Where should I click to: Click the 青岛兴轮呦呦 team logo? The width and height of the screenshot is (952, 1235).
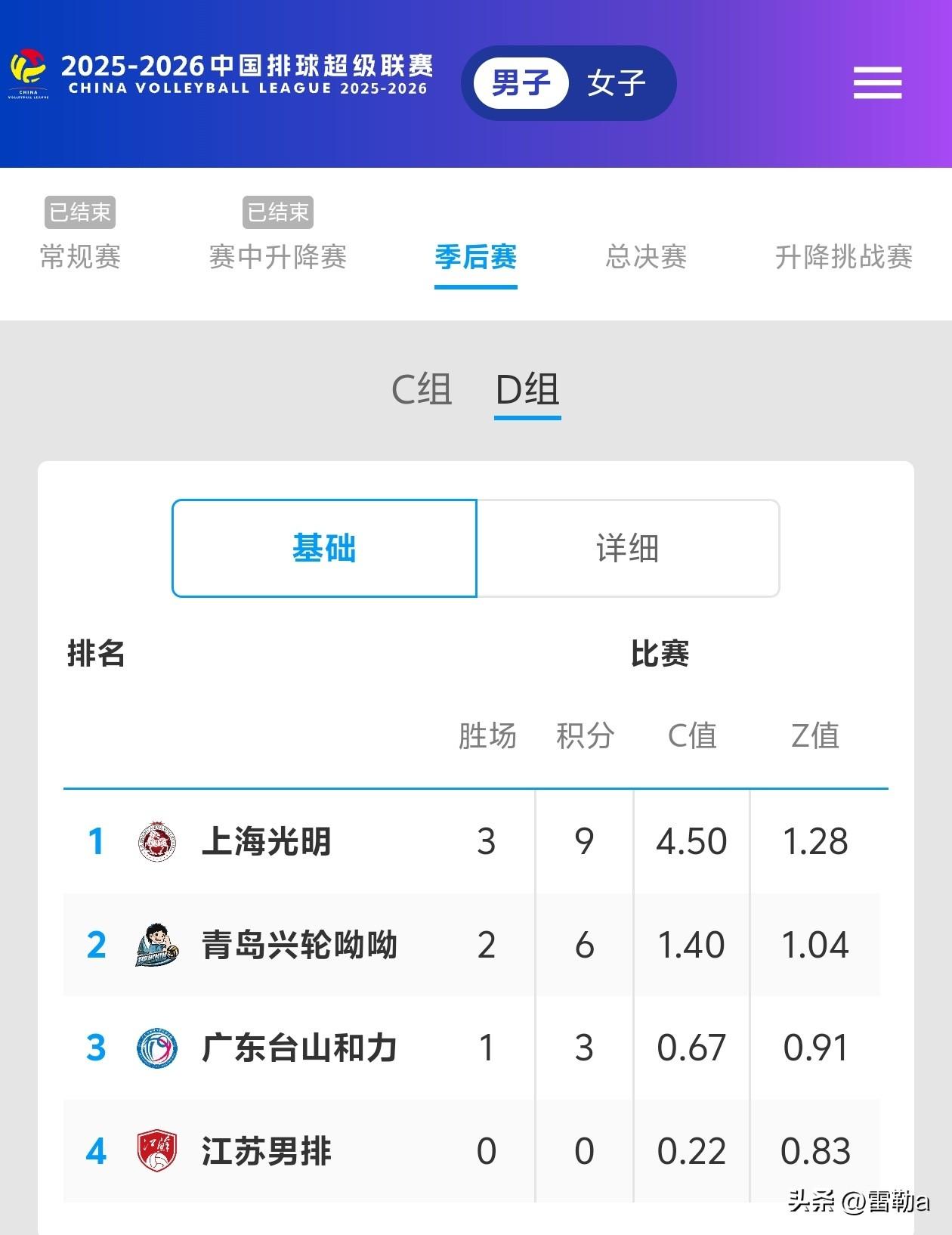[x=157, y=945]
